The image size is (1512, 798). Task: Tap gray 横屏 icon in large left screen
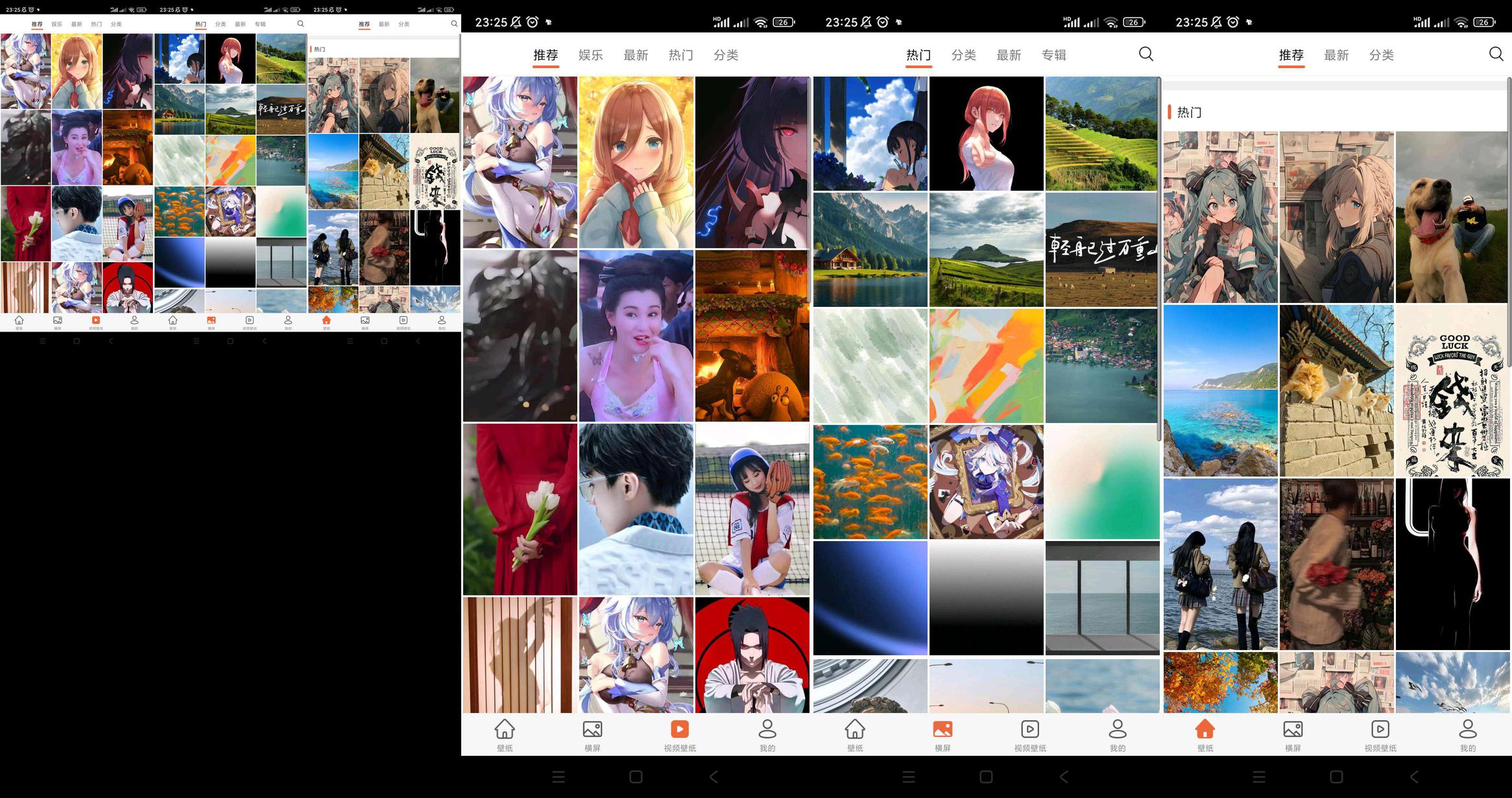[592, 729]
